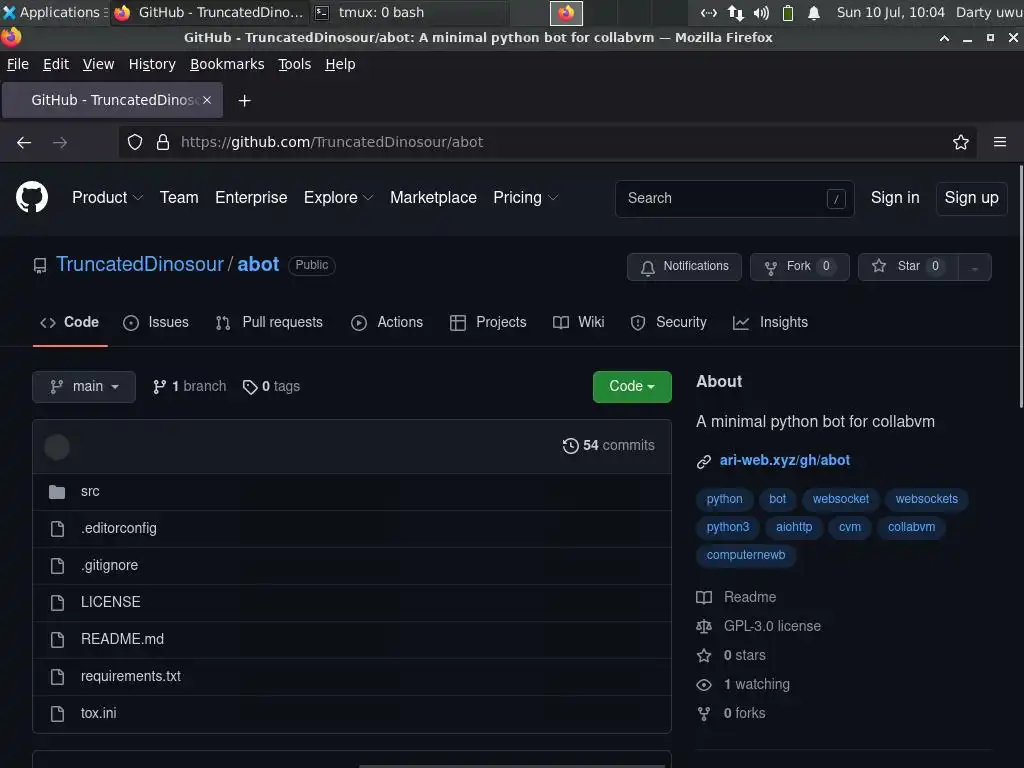Open the History menu

152,64
